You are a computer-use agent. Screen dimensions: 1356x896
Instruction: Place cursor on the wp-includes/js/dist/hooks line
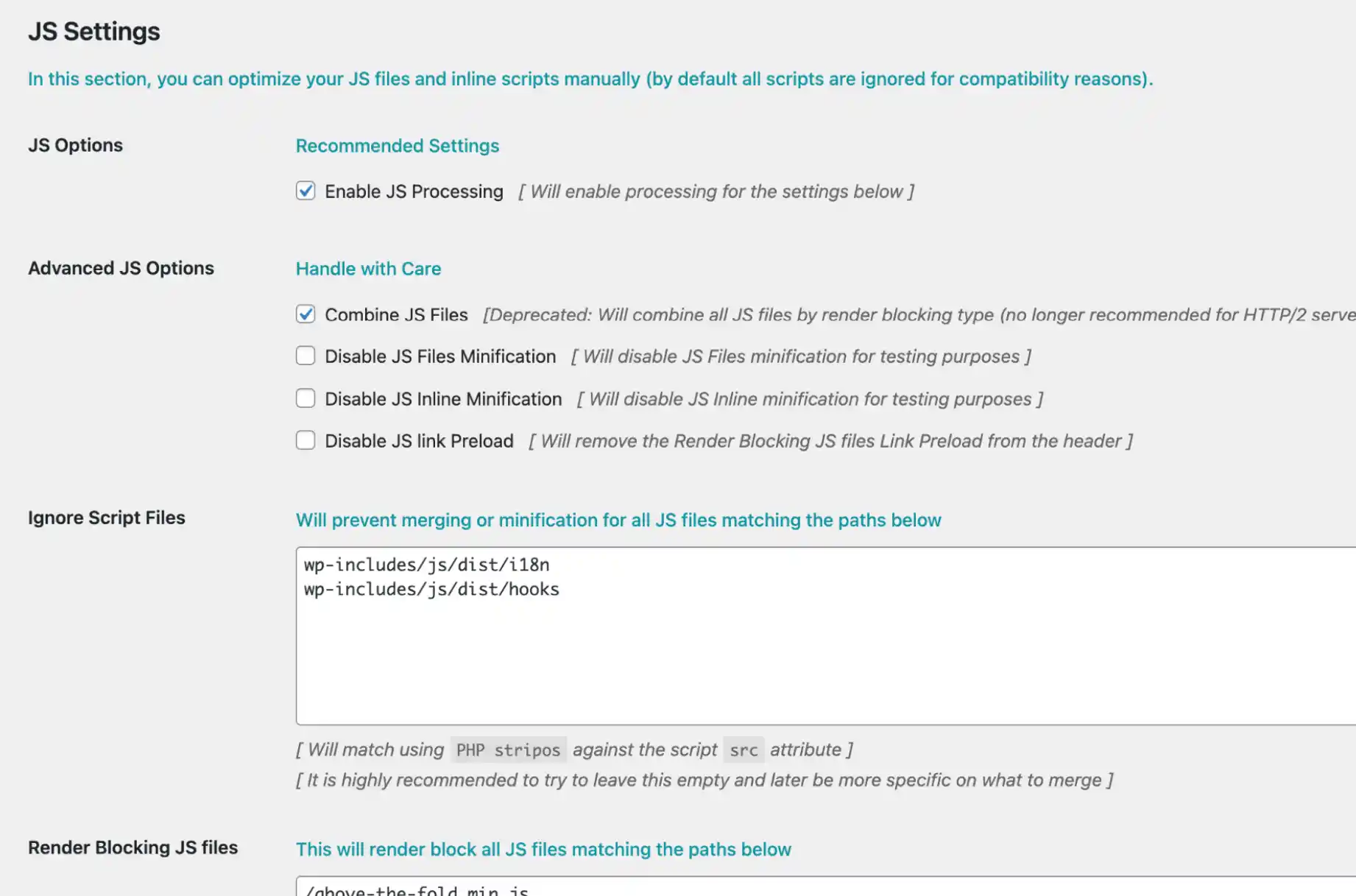[x=431, y=589]
